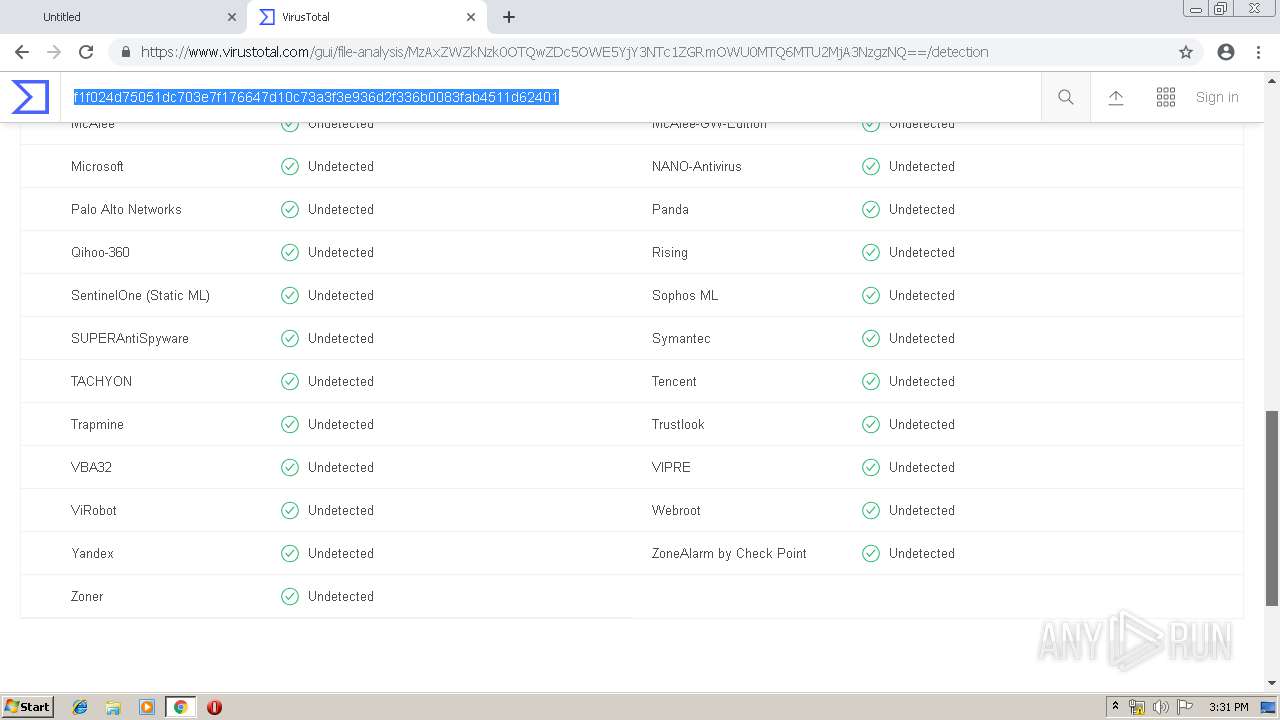Image resolution: width=1280 pixels, height=720 pixels.
Task: Launch Internet Explorer from taskbar
Action: [80, 707]
